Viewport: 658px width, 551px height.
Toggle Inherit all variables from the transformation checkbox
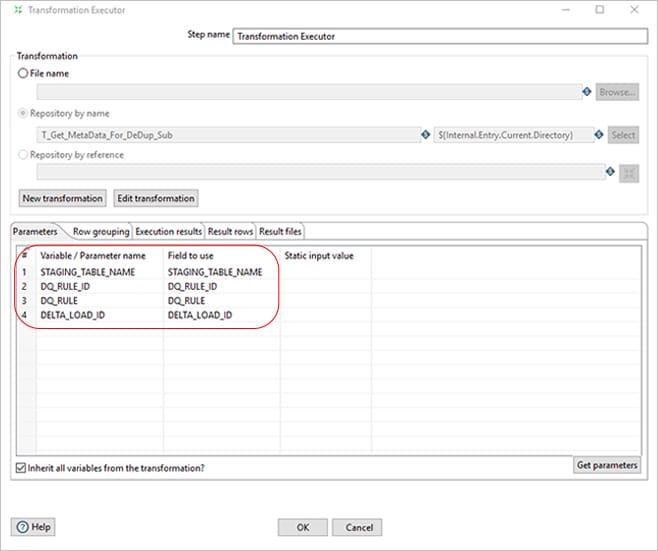click(21, 467)
